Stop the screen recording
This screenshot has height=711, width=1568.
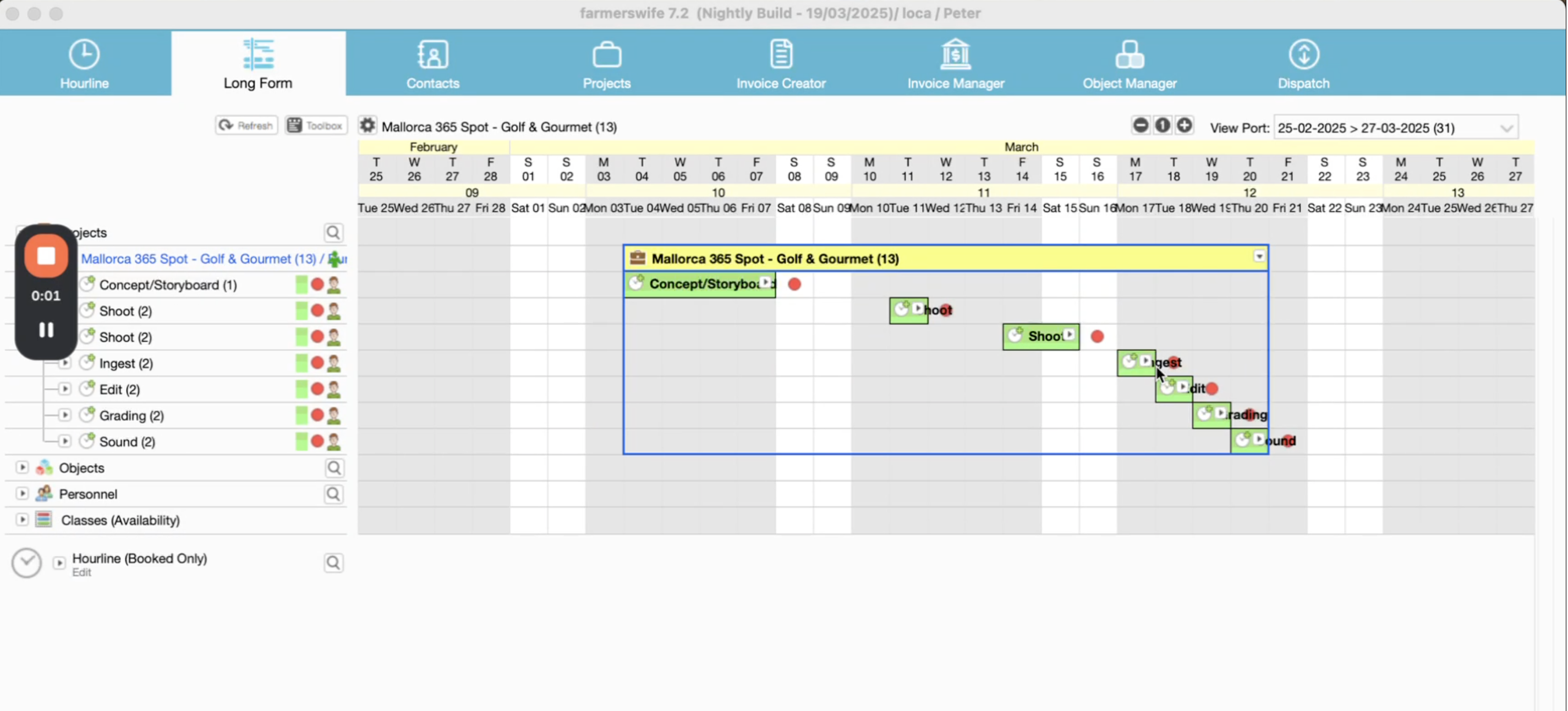(x=46, y=256)
